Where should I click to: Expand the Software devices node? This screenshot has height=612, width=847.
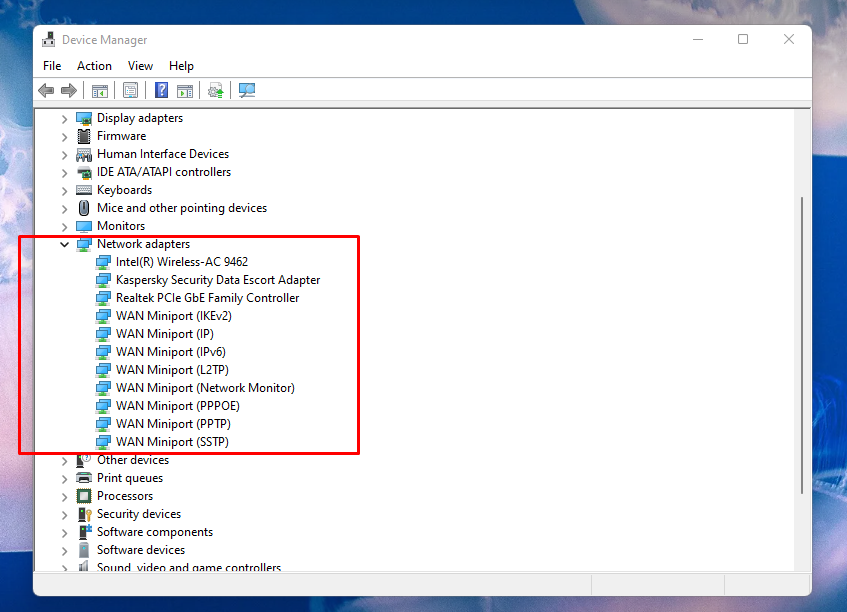(64, 550)
